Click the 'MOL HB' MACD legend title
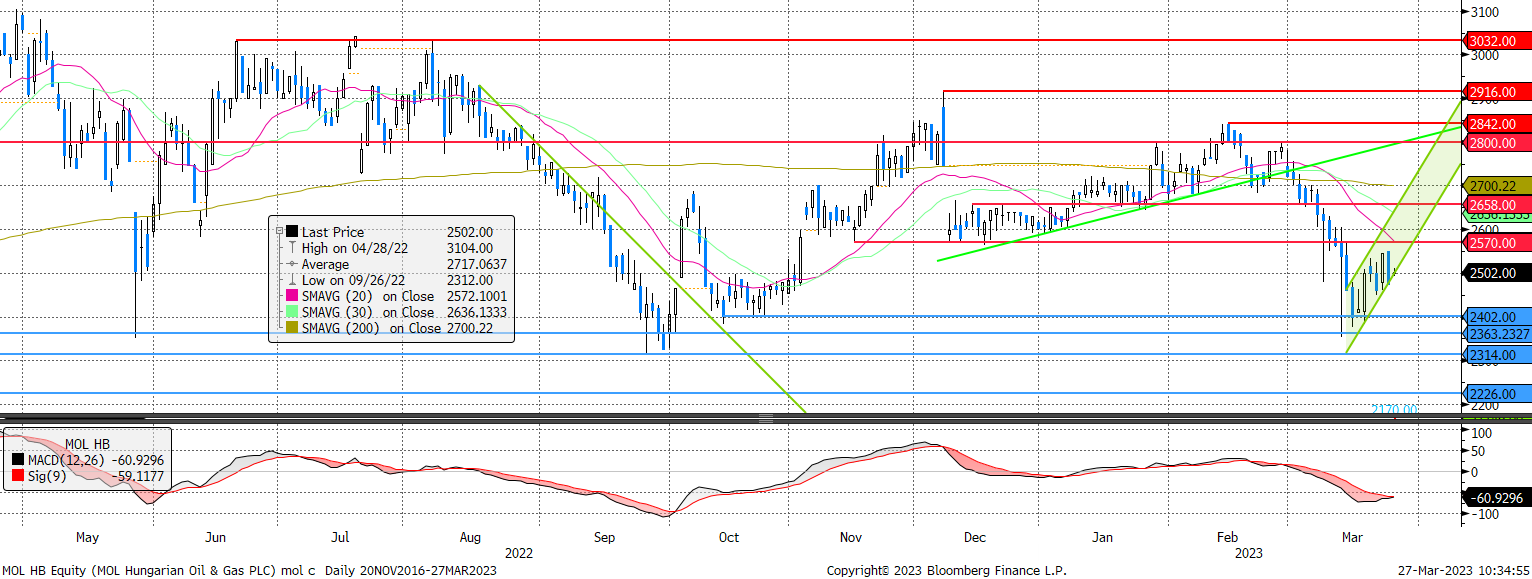 pyautogui.click(x=89, y=443)
